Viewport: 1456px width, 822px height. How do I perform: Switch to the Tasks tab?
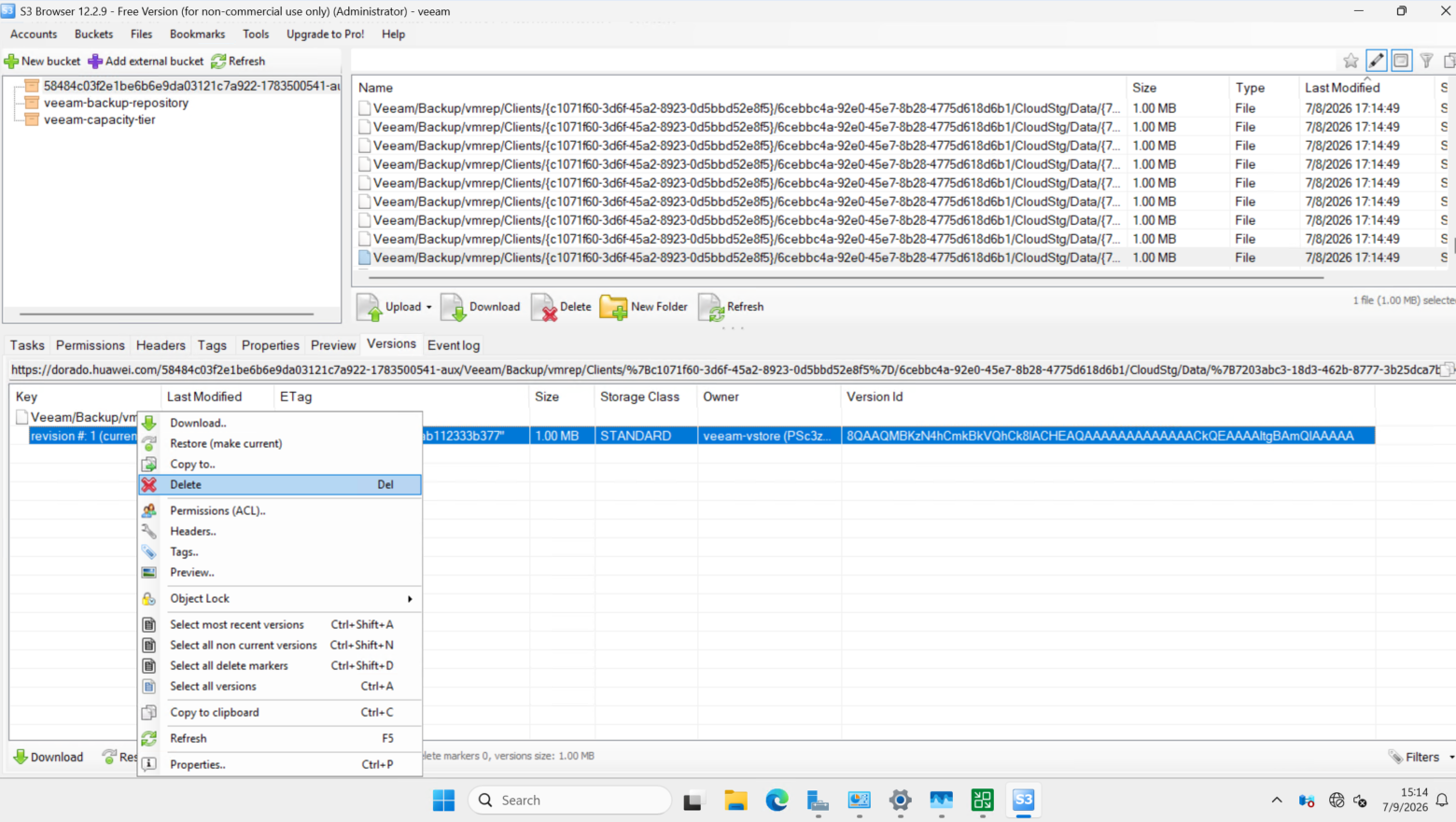(27, 345)
